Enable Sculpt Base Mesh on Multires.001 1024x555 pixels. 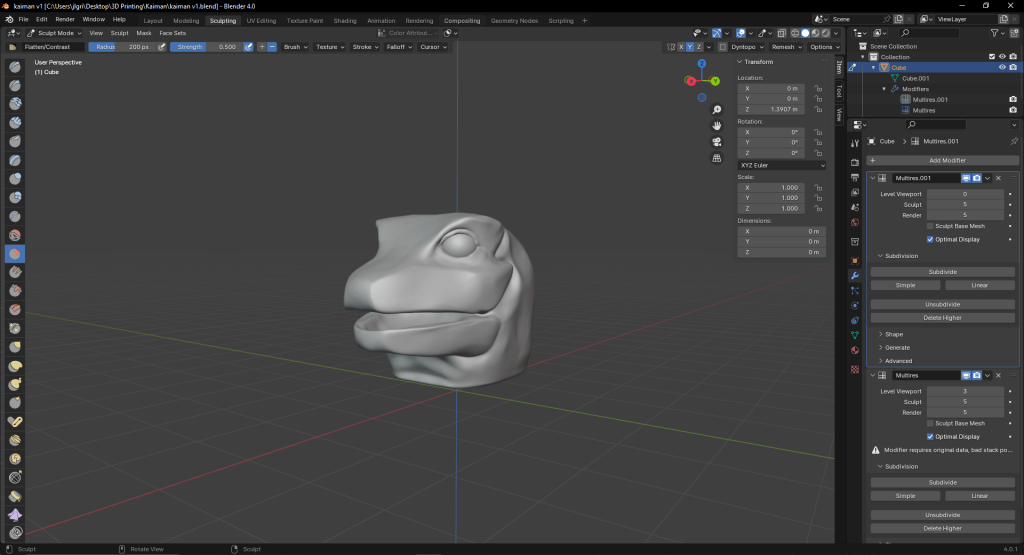point(931,227)
